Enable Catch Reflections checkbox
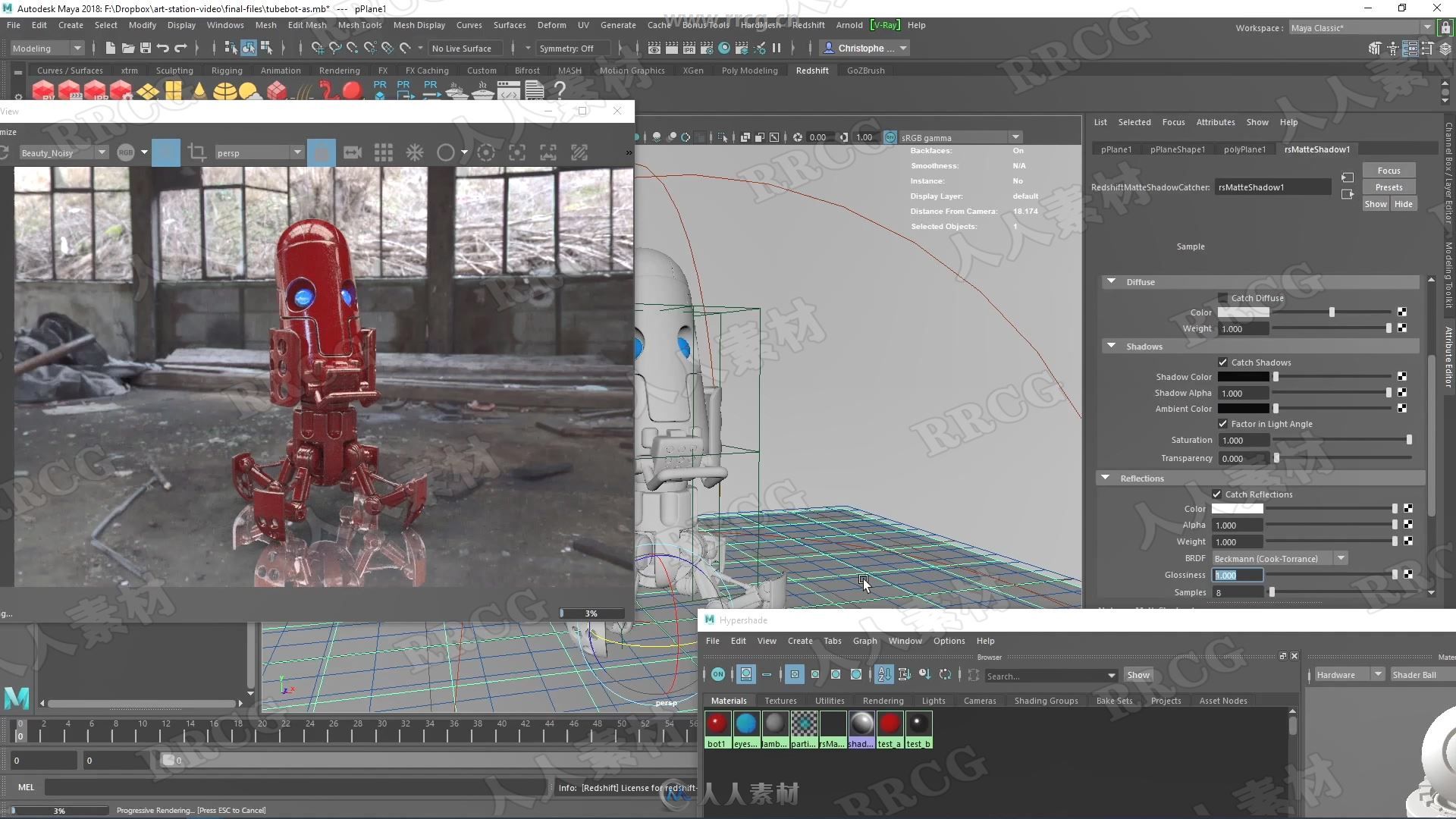Viewport: 1456px width, 819px height. [1219, 494]
